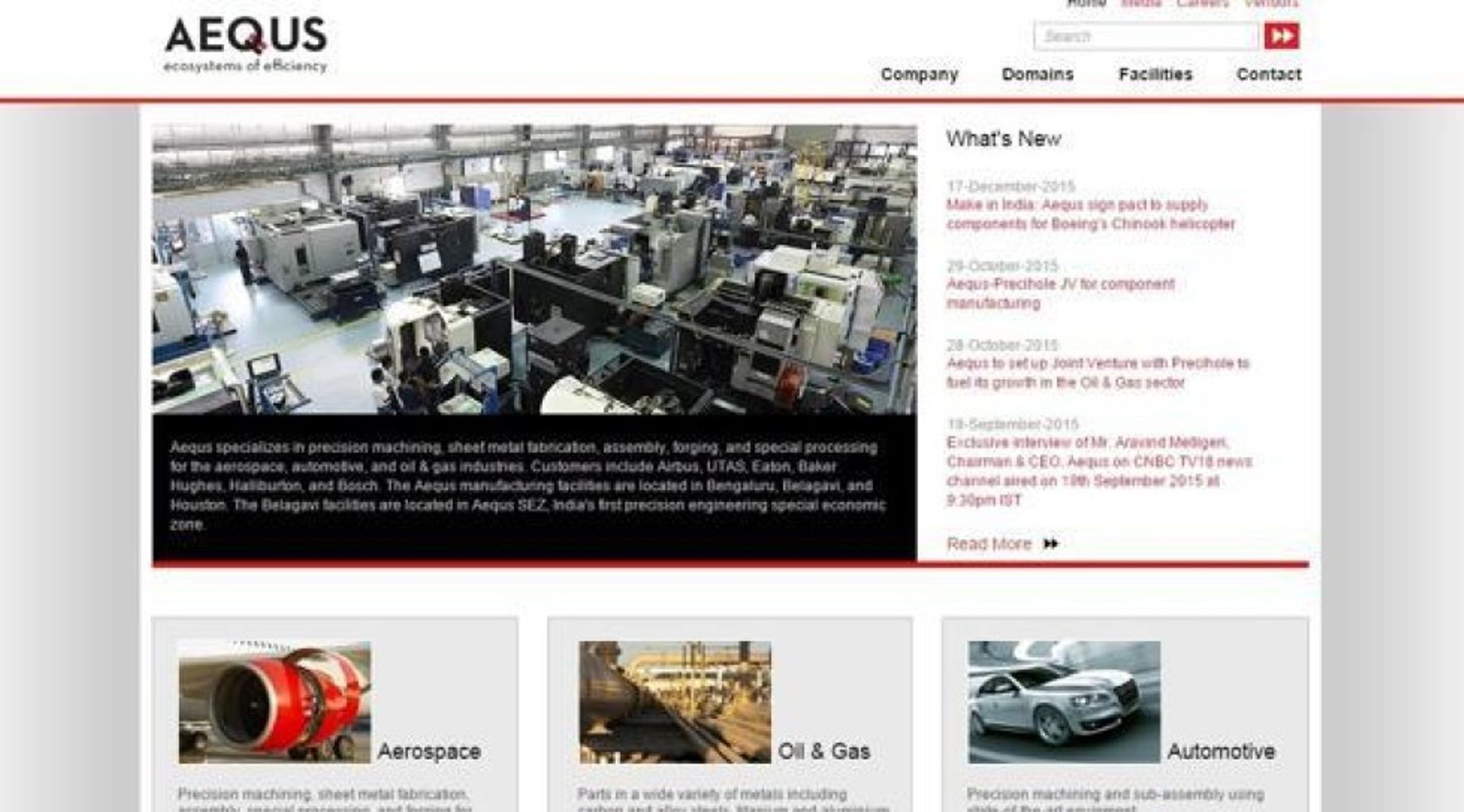Open the Boeing Chinook helicopter news link
This screenshot has width=1464, height=812.
click(x=1090, y=214)
